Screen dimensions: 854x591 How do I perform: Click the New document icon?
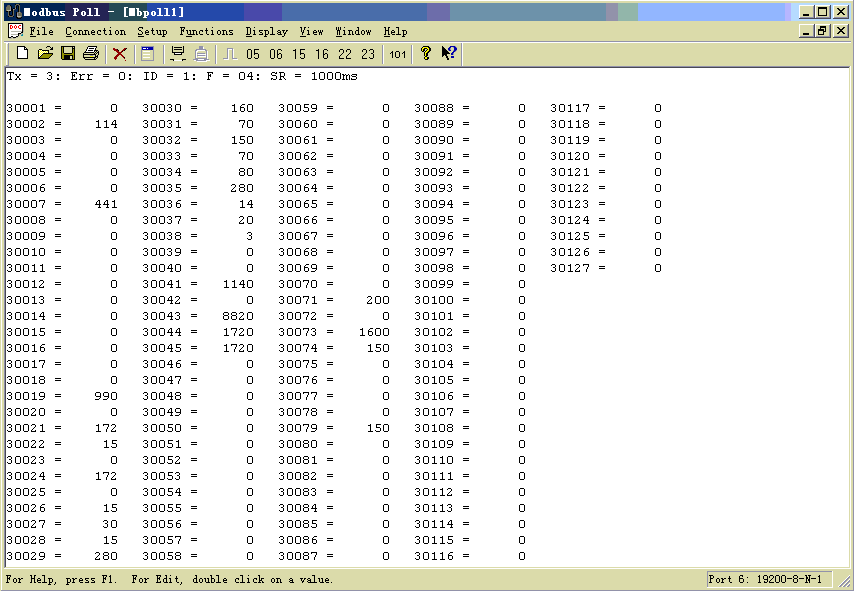[x=22, y=54]
